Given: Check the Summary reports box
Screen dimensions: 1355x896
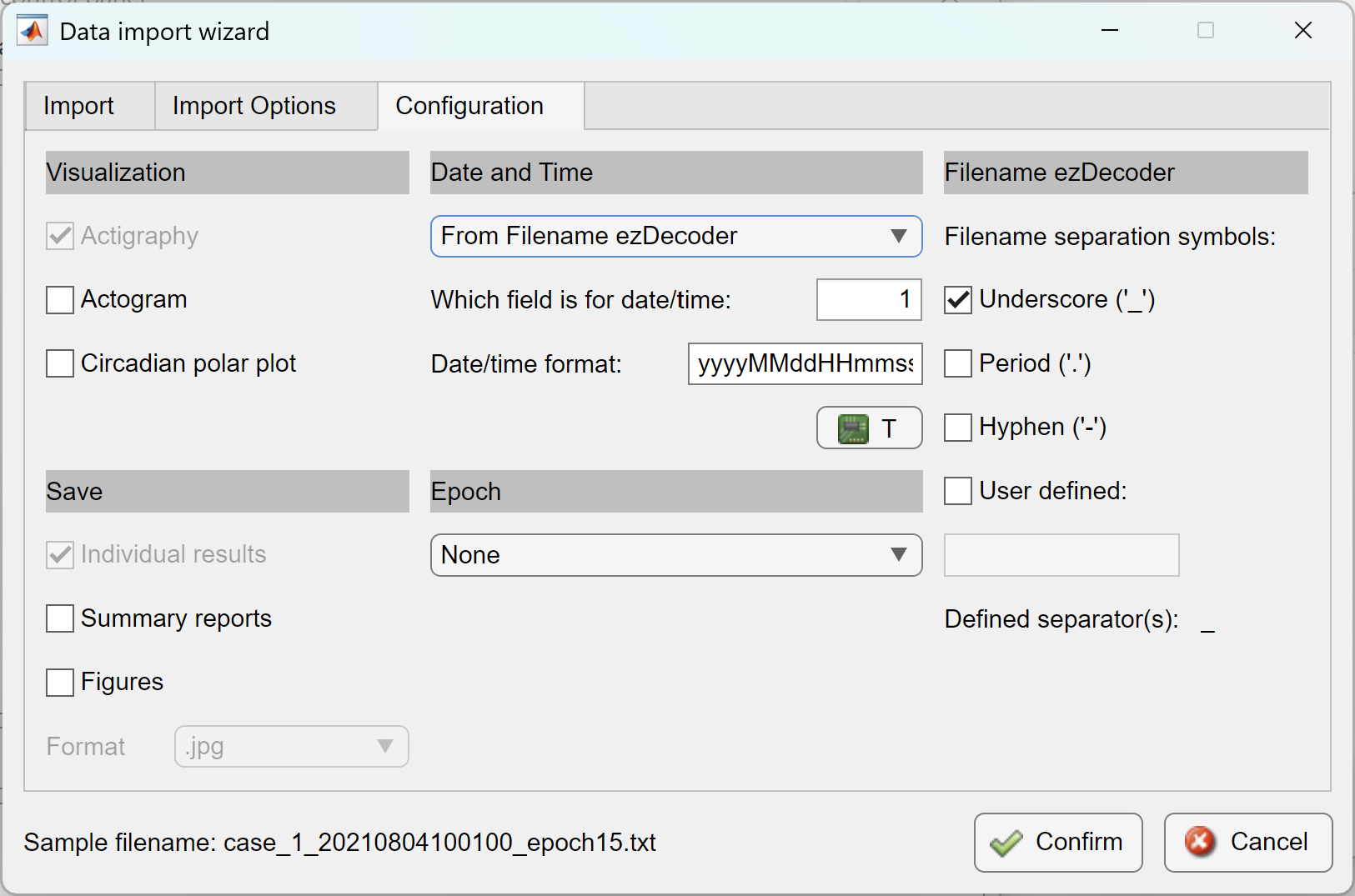Looking at the screenshot, I should 59,618.
